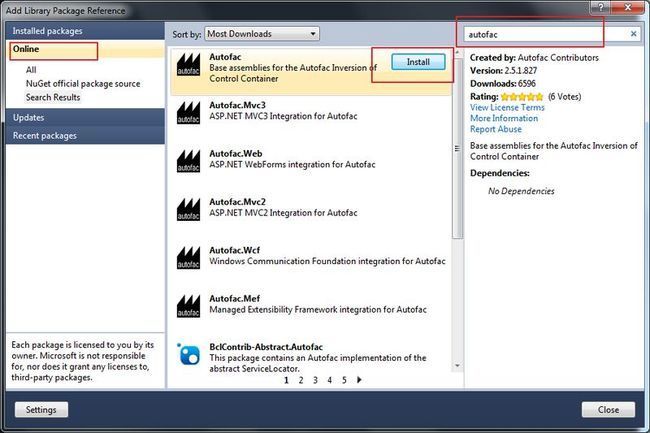
Task: Close the dialog with title bar X
Action: pos(628,6)
